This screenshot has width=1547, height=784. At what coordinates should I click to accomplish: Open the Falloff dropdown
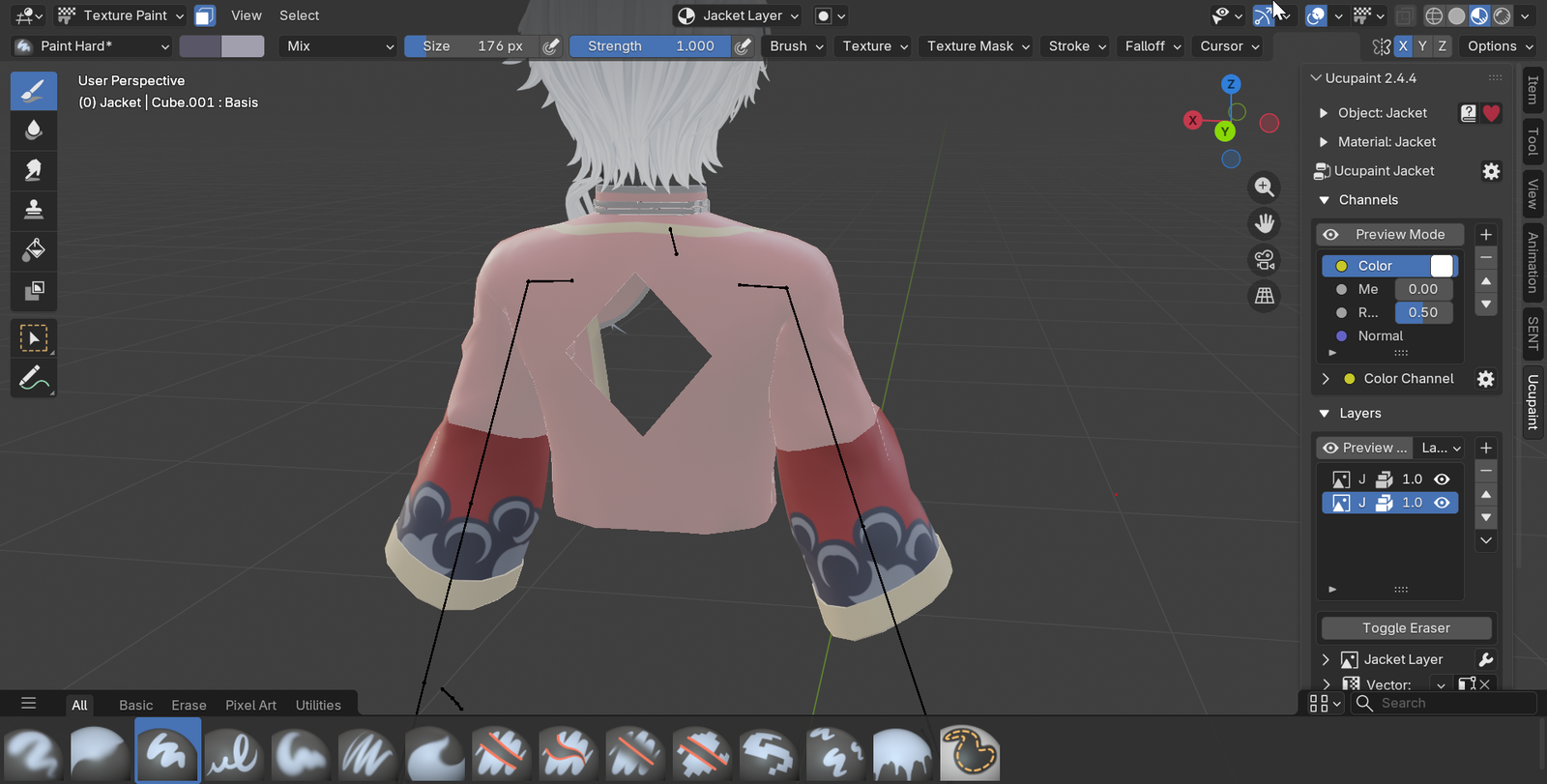pos(1153,46)
